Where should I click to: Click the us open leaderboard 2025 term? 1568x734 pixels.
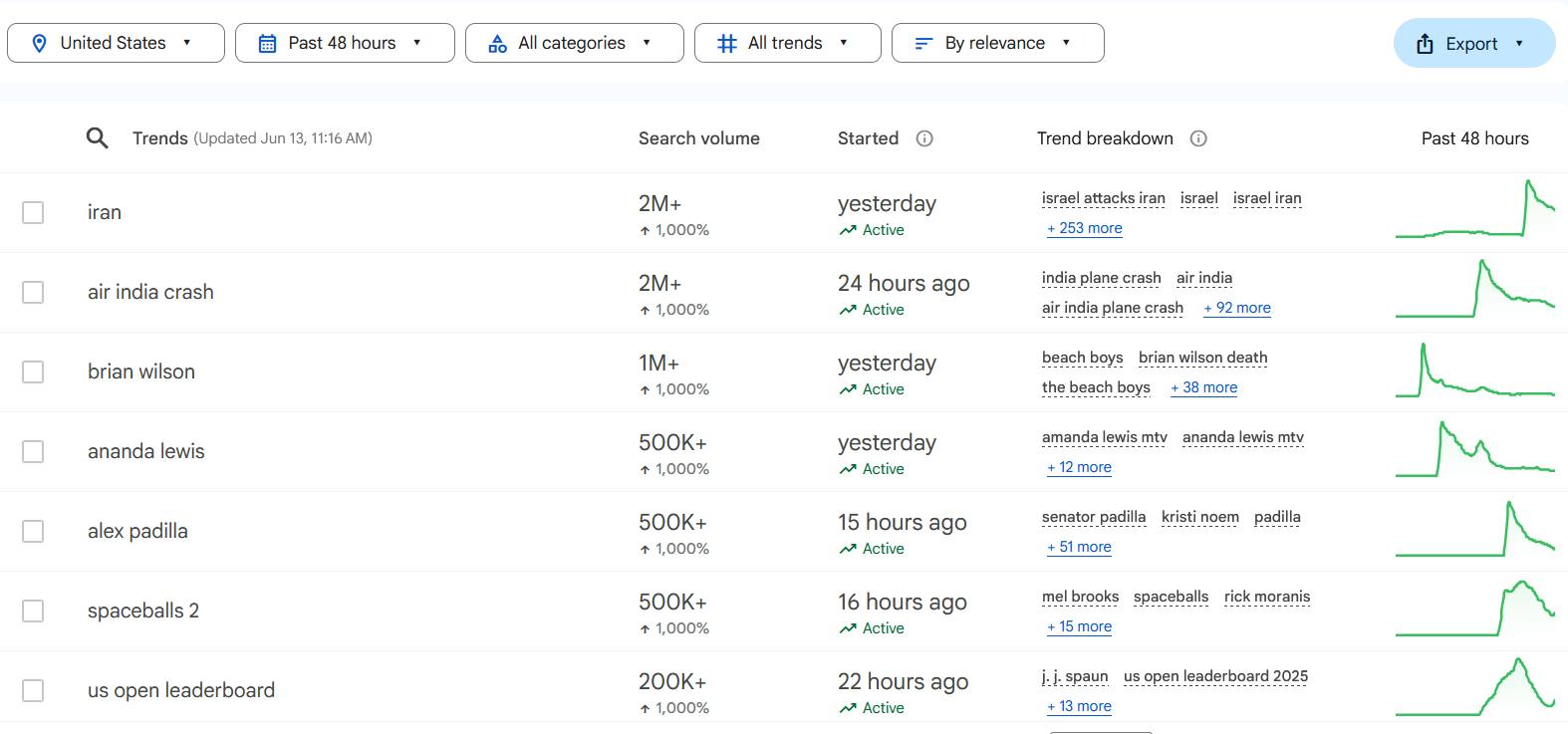point(1216,676)
